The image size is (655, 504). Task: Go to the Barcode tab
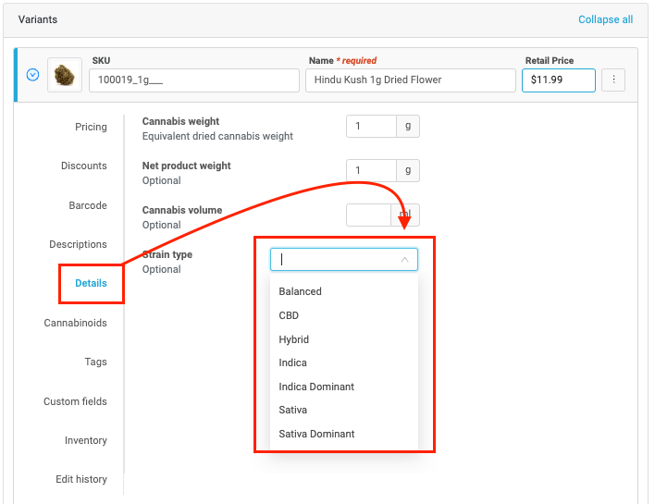[88, 205]
